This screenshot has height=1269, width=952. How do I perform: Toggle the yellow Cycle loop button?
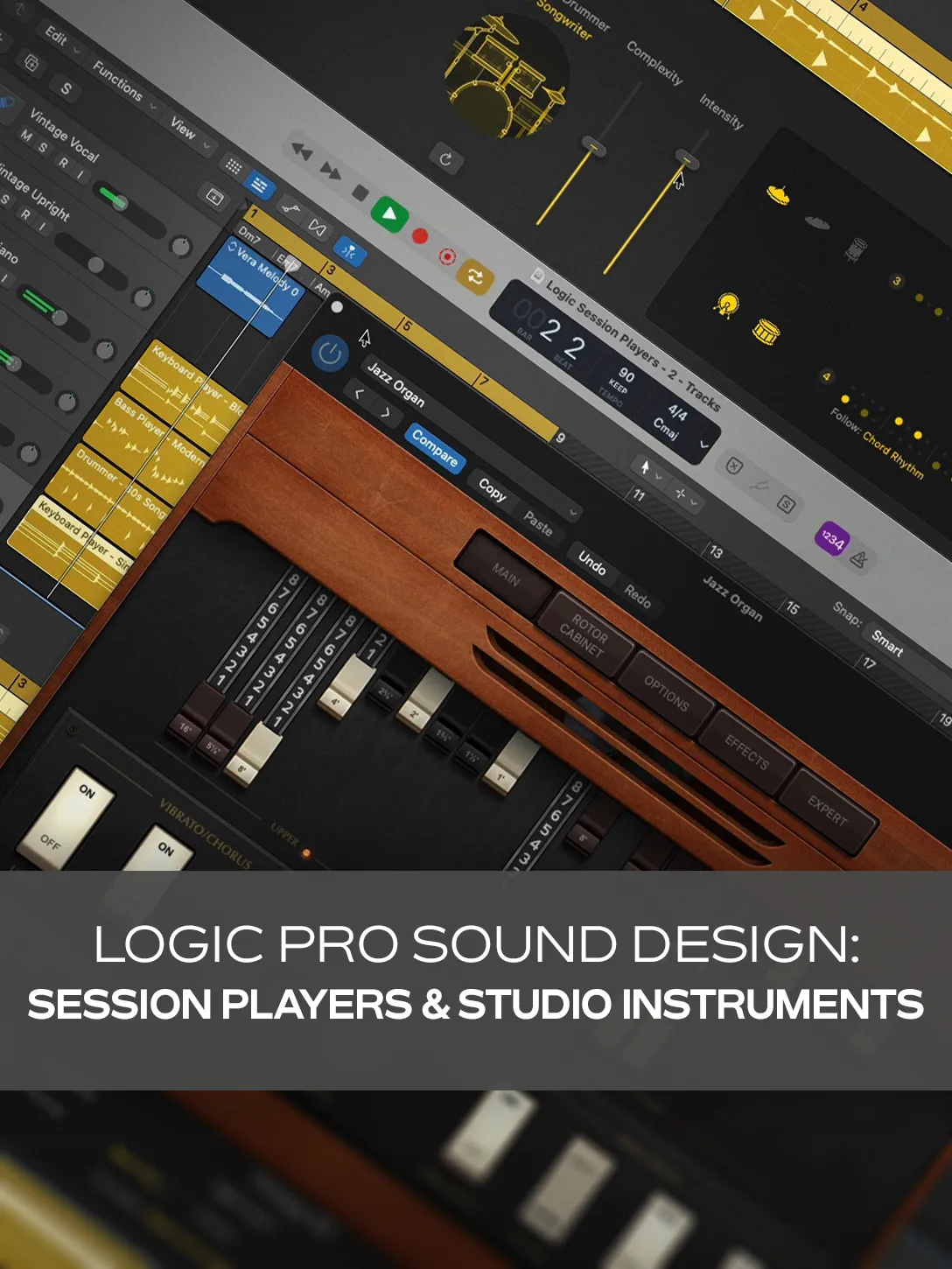(475, 278)
